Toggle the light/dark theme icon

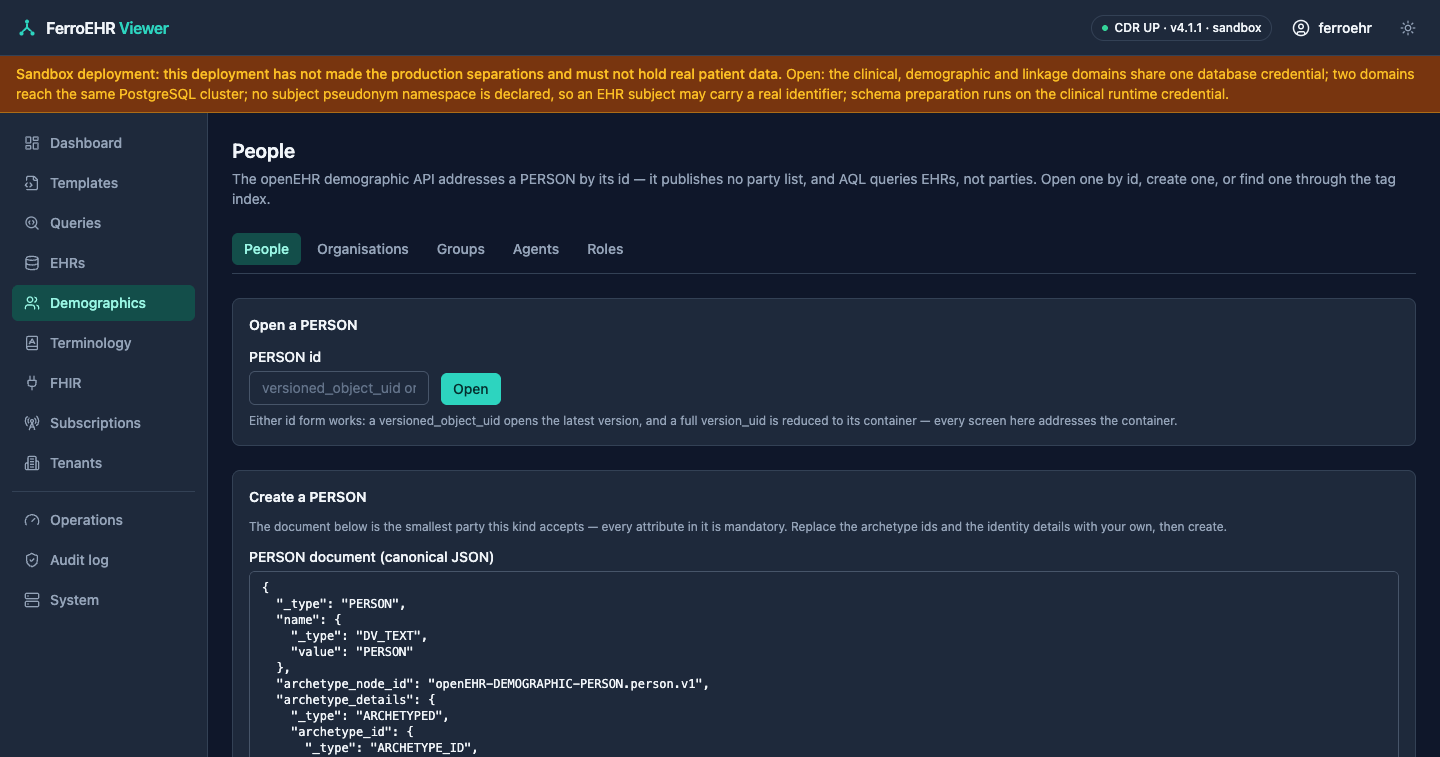(x=1408, y=28)
